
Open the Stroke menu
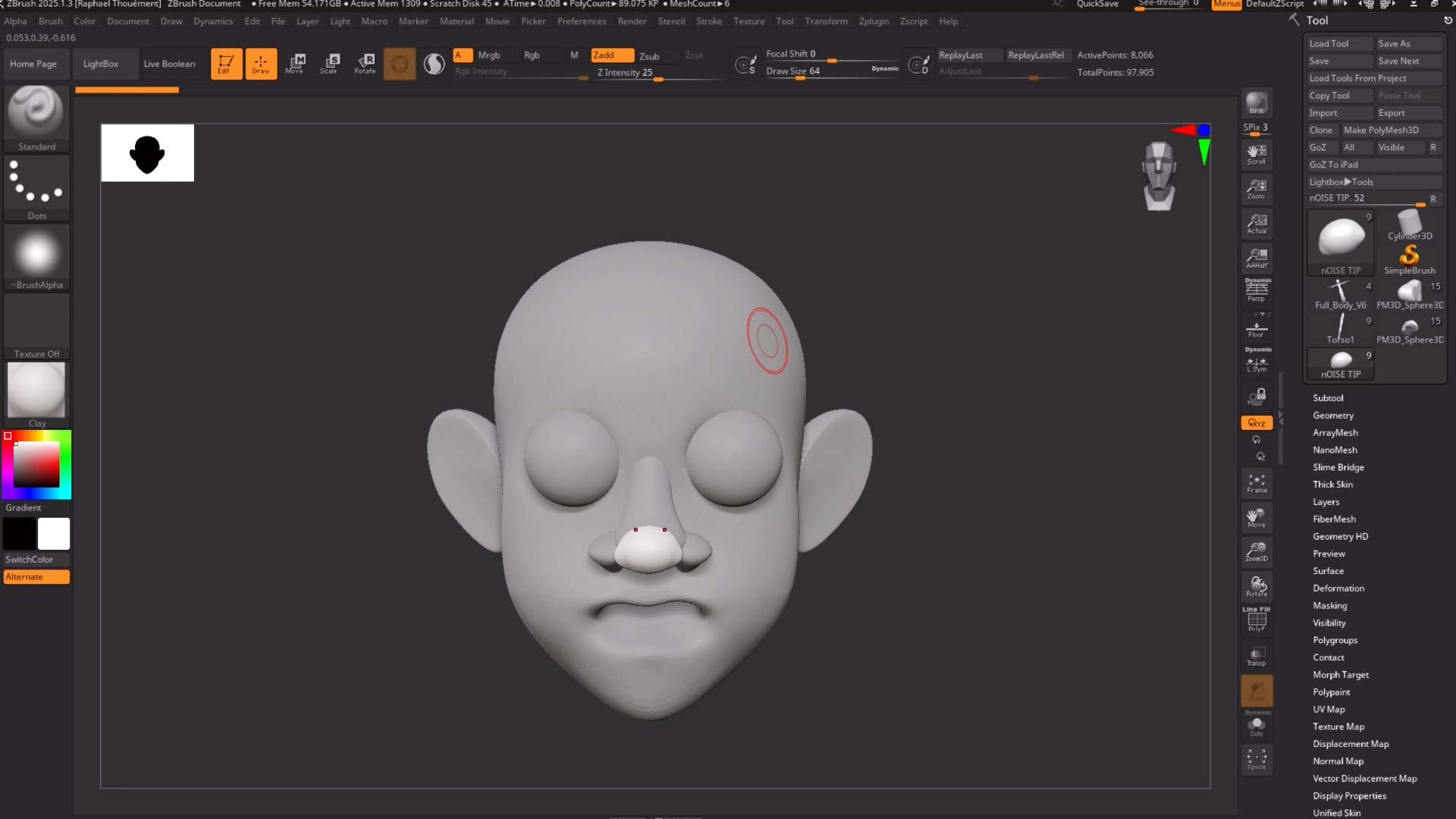tap(709, 21)
